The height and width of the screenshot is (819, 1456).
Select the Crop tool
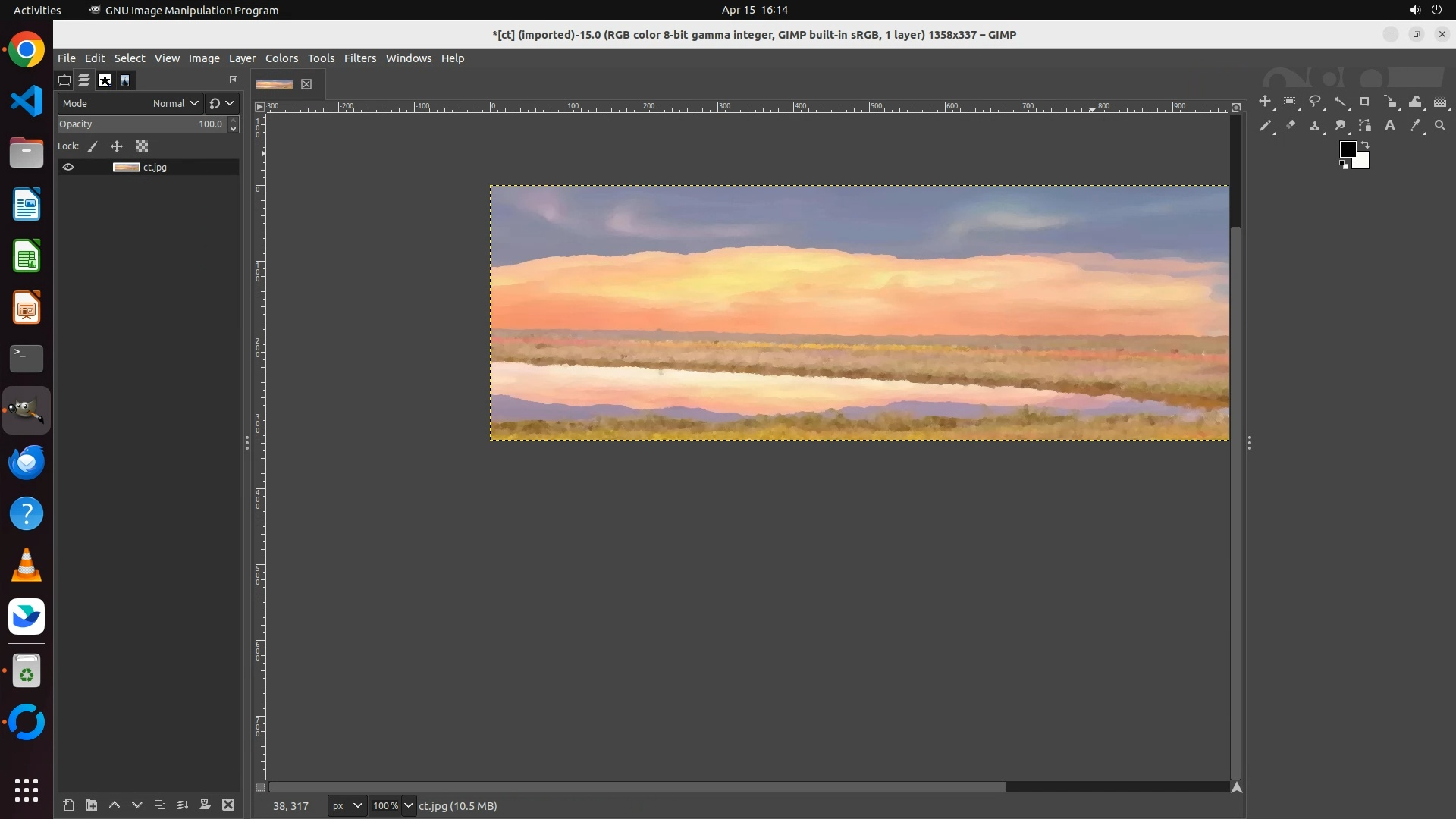[x=1365, y=102]
